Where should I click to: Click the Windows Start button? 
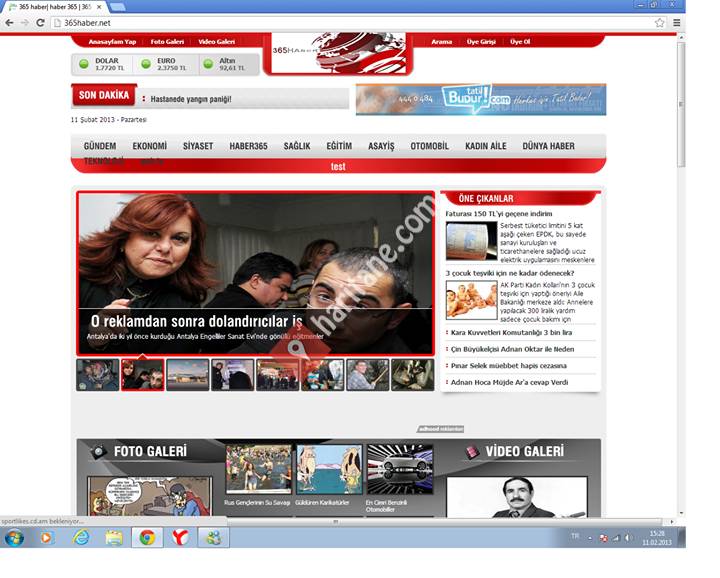(14, 537)
